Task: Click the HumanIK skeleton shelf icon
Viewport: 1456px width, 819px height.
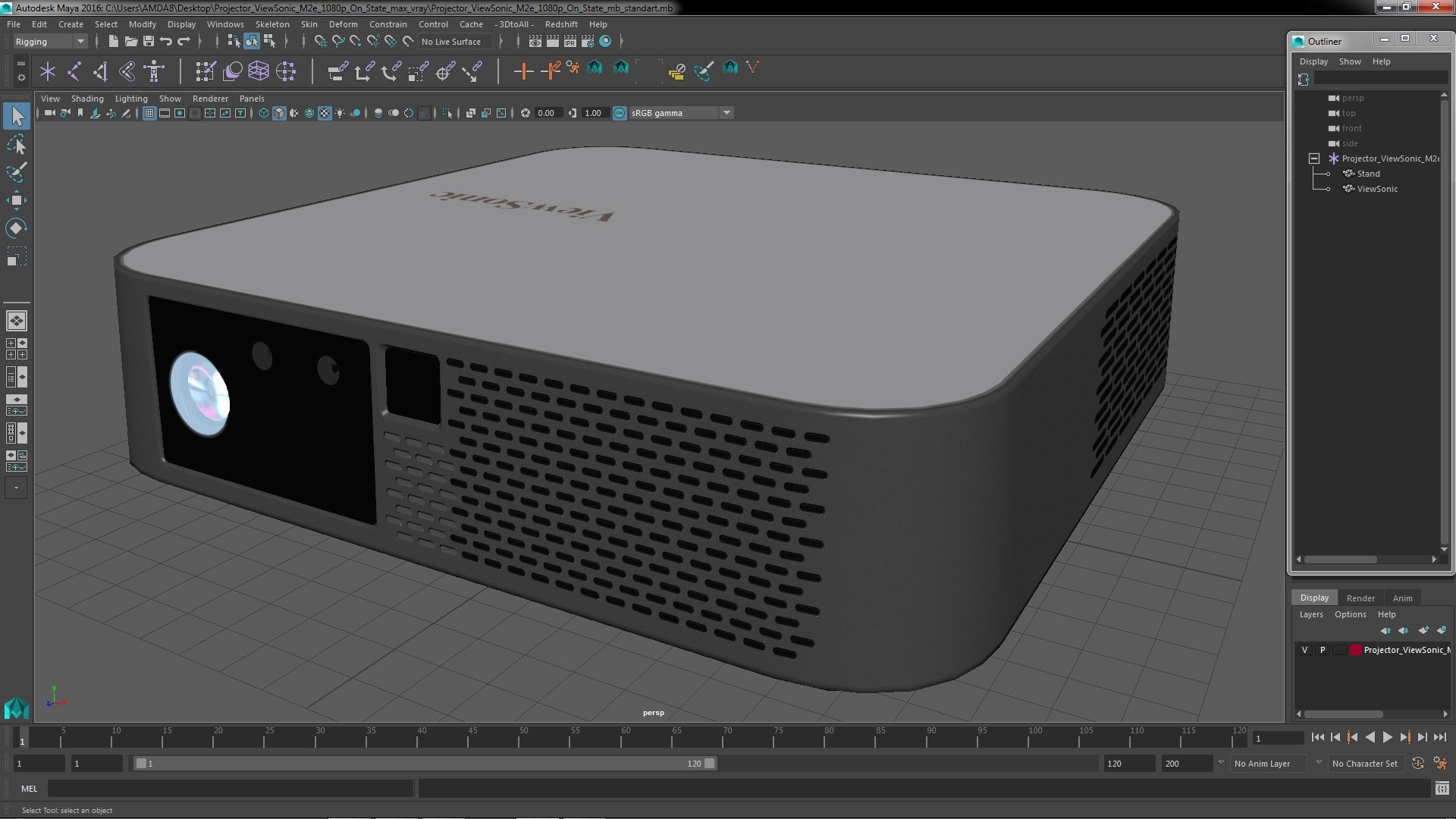Action: tap(154, 71)
